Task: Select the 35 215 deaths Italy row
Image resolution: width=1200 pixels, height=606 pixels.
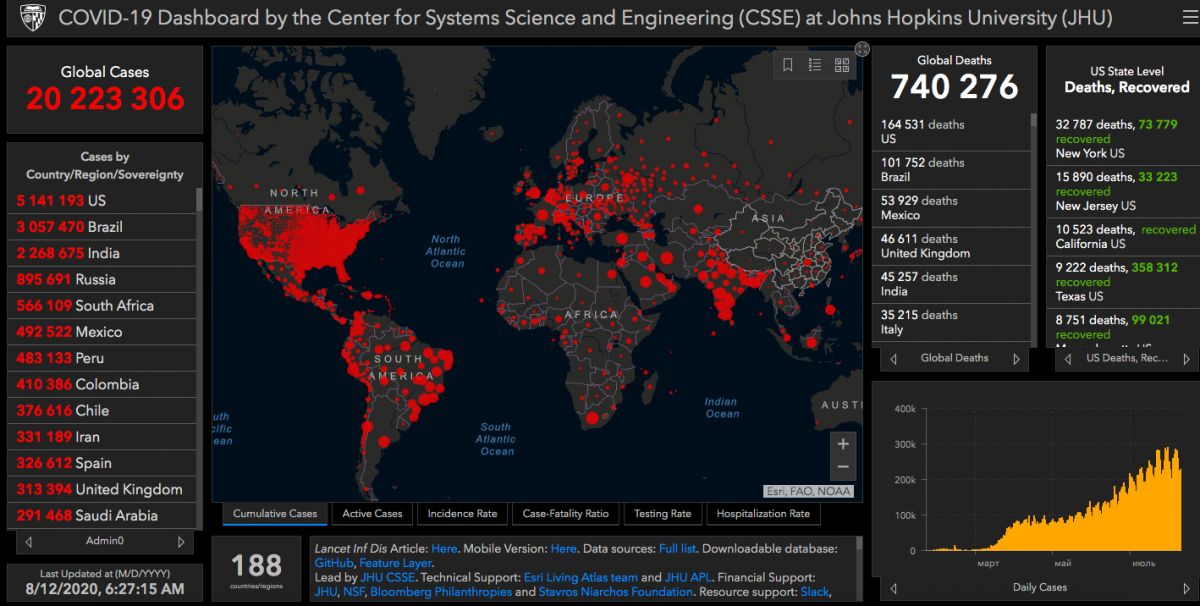Action: [951, 322]
